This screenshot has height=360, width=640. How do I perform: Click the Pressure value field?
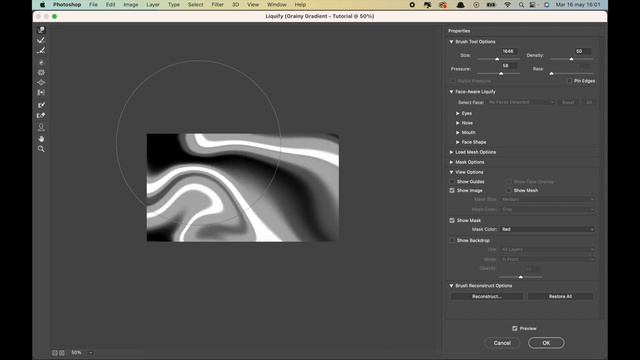(509, 66)
